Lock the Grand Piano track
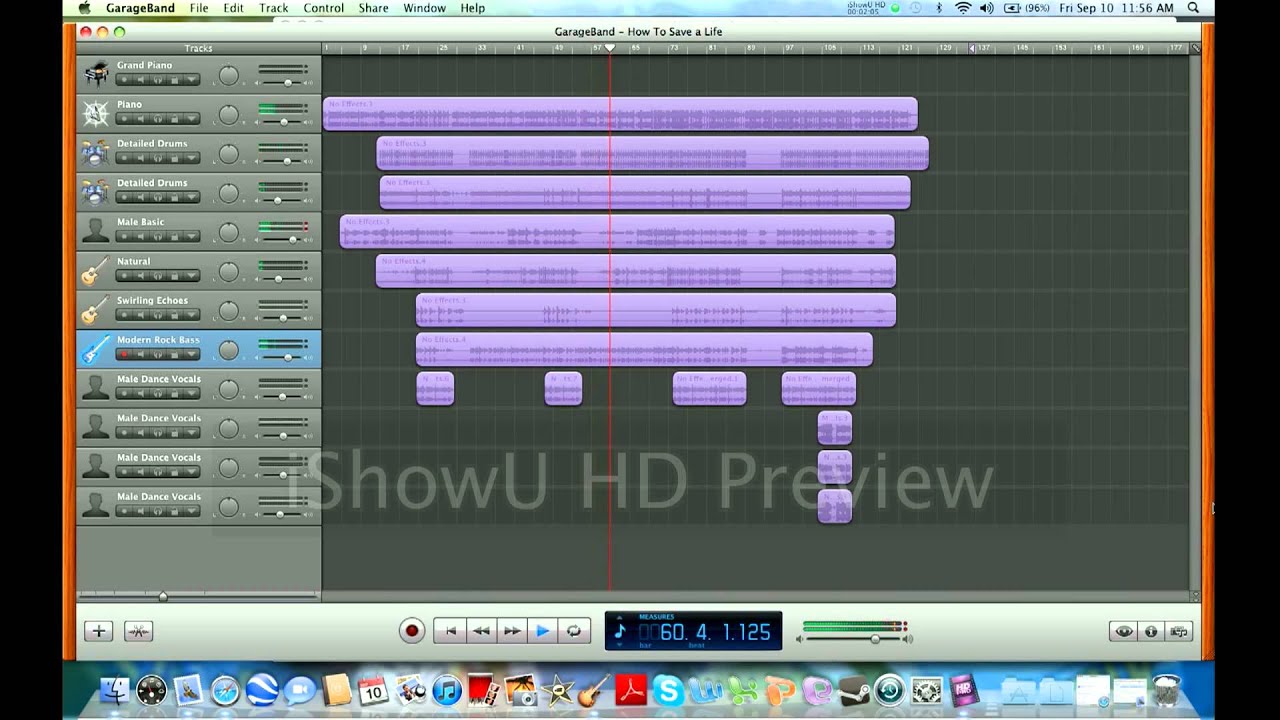This screenshot has height=720, width=1280. (x=174, y=80)
